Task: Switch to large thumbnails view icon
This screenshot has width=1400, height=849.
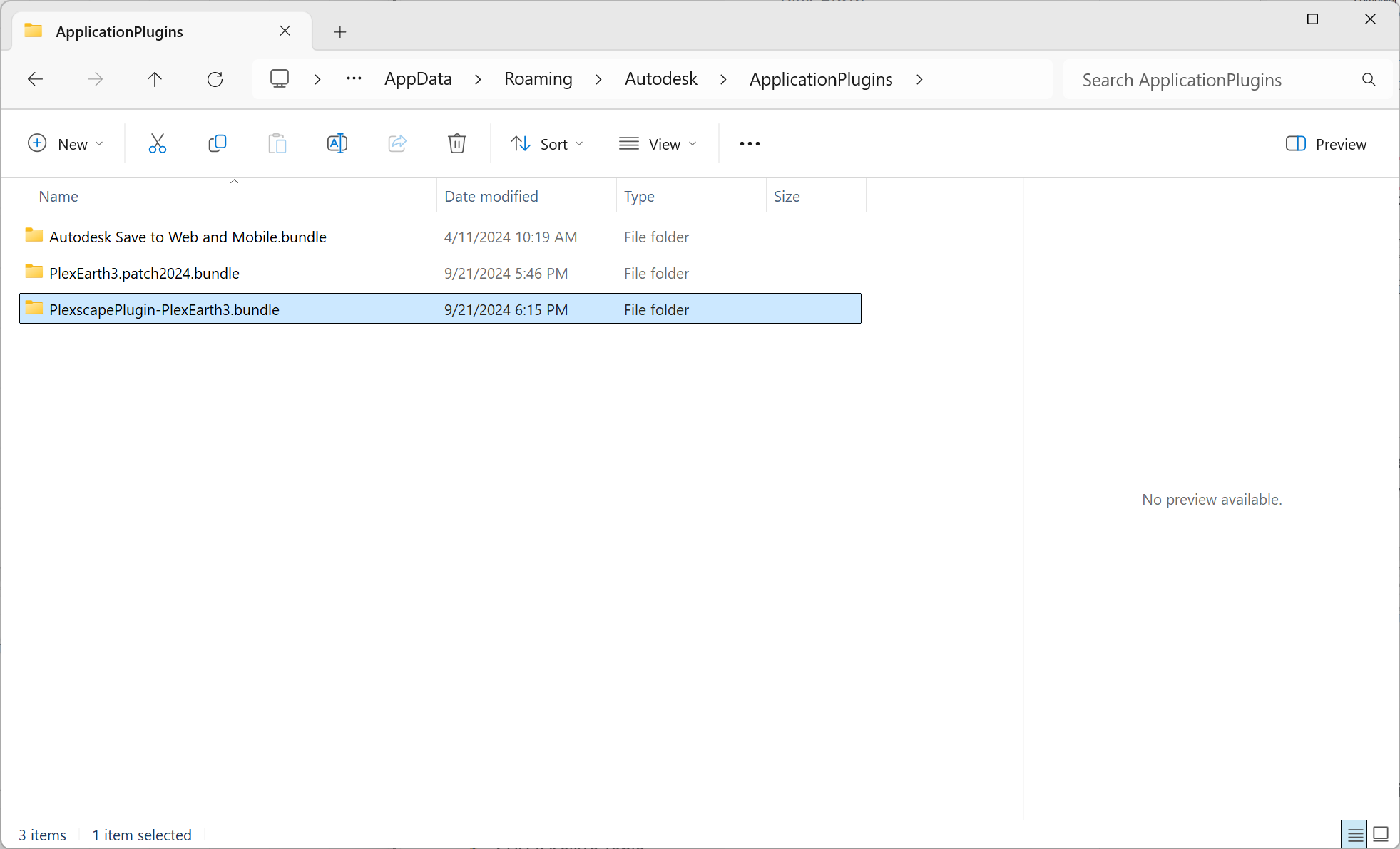Action: coord(1381,834)
